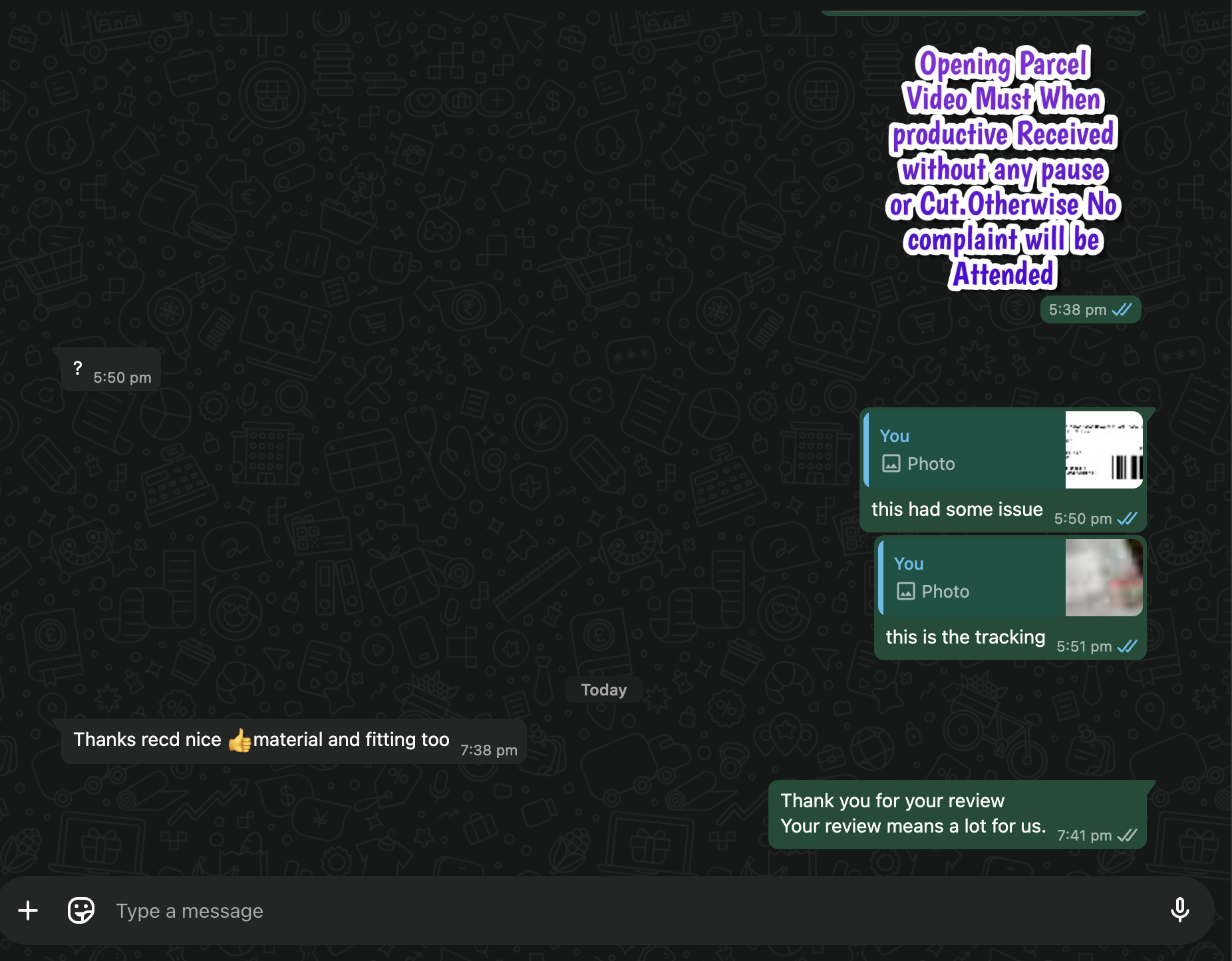This screenshot has height=961, width=1232.
Task: Click the 'Thank you for your review' message
Action: pyautogui.click(x=913, y=813)
